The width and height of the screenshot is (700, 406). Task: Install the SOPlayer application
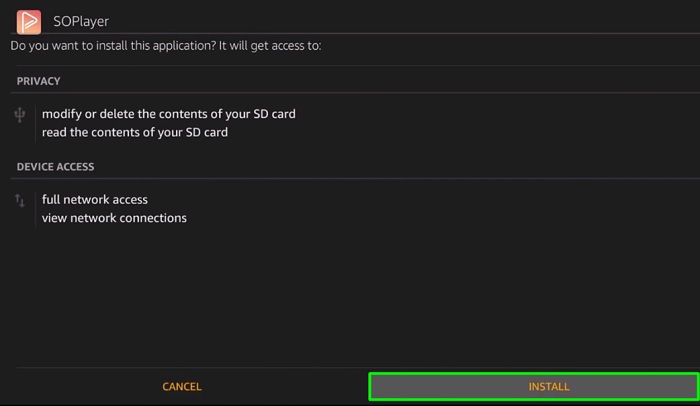click(x=534, y=386)
